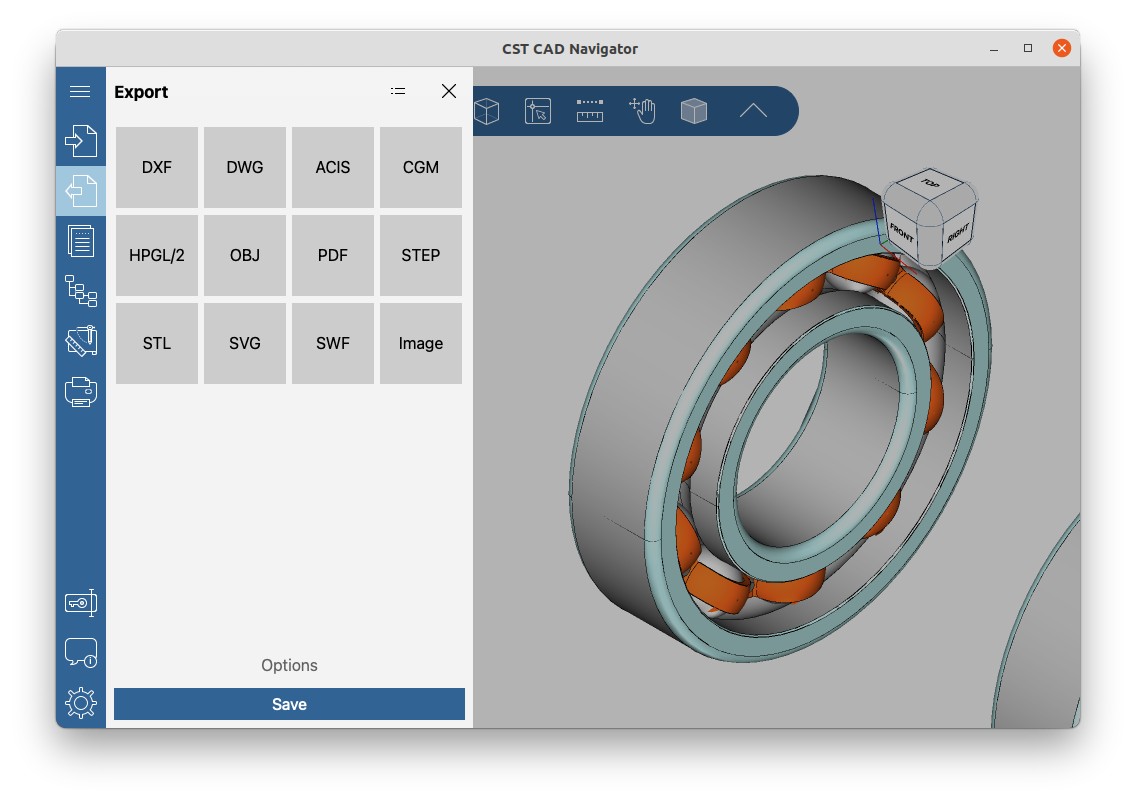Select the shaded cube display icon
This screenshot has height=802, width=1136.
click(693, 111)
